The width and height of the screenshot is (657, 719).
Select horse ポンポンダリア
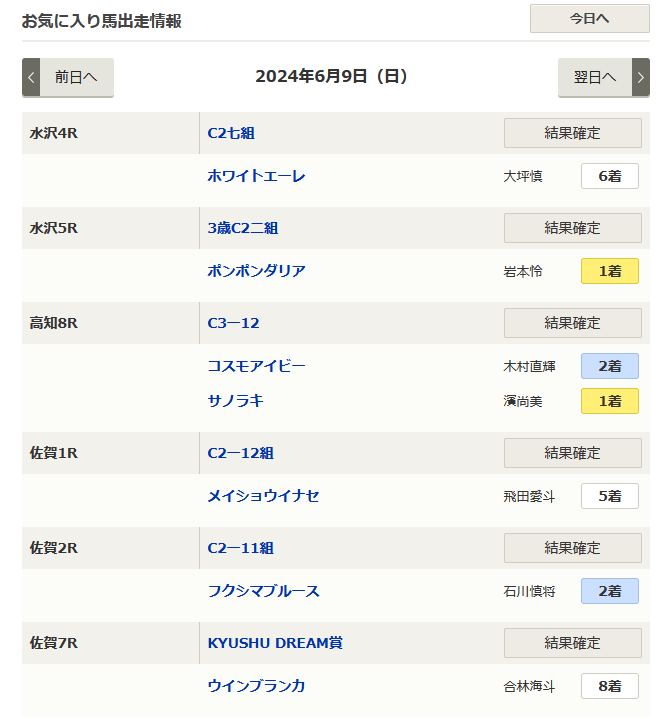click(256, 271)
